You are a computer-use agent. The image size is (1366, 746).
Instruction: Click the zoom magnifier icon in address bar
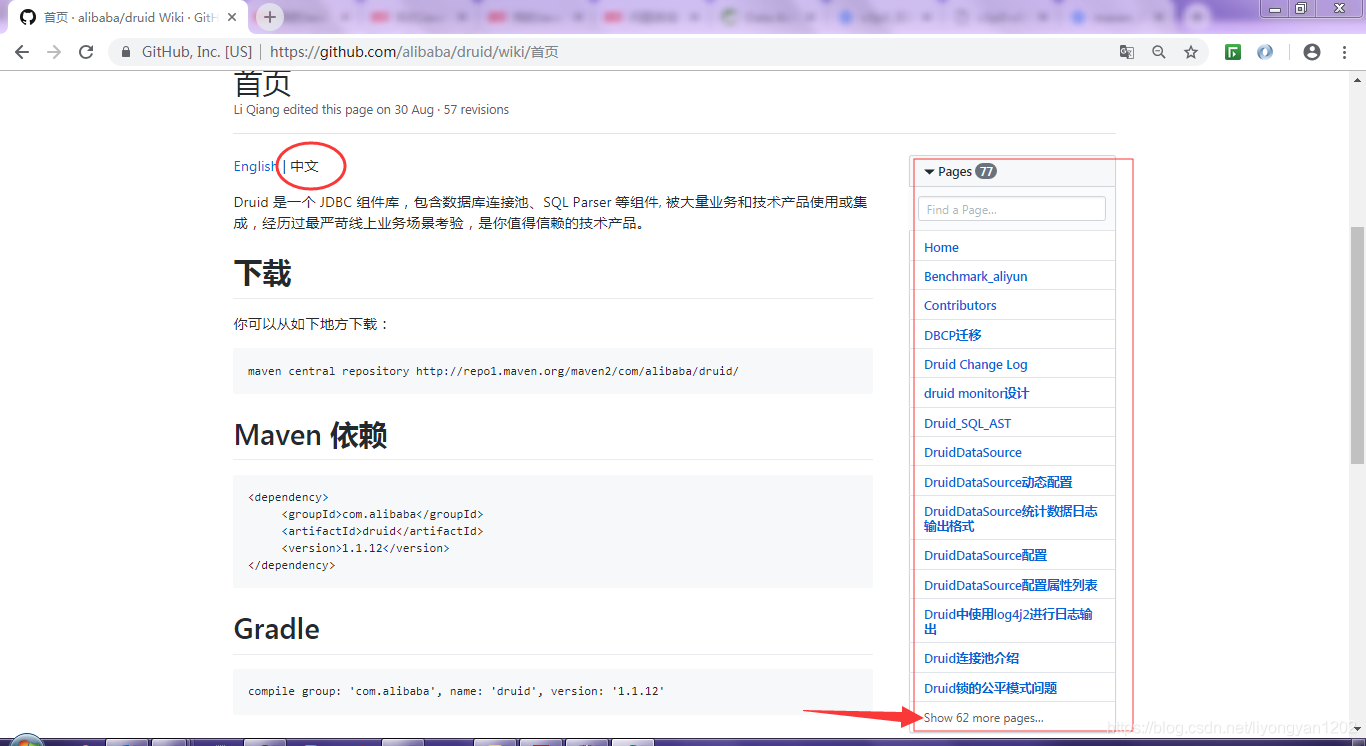click(1159, 52)
